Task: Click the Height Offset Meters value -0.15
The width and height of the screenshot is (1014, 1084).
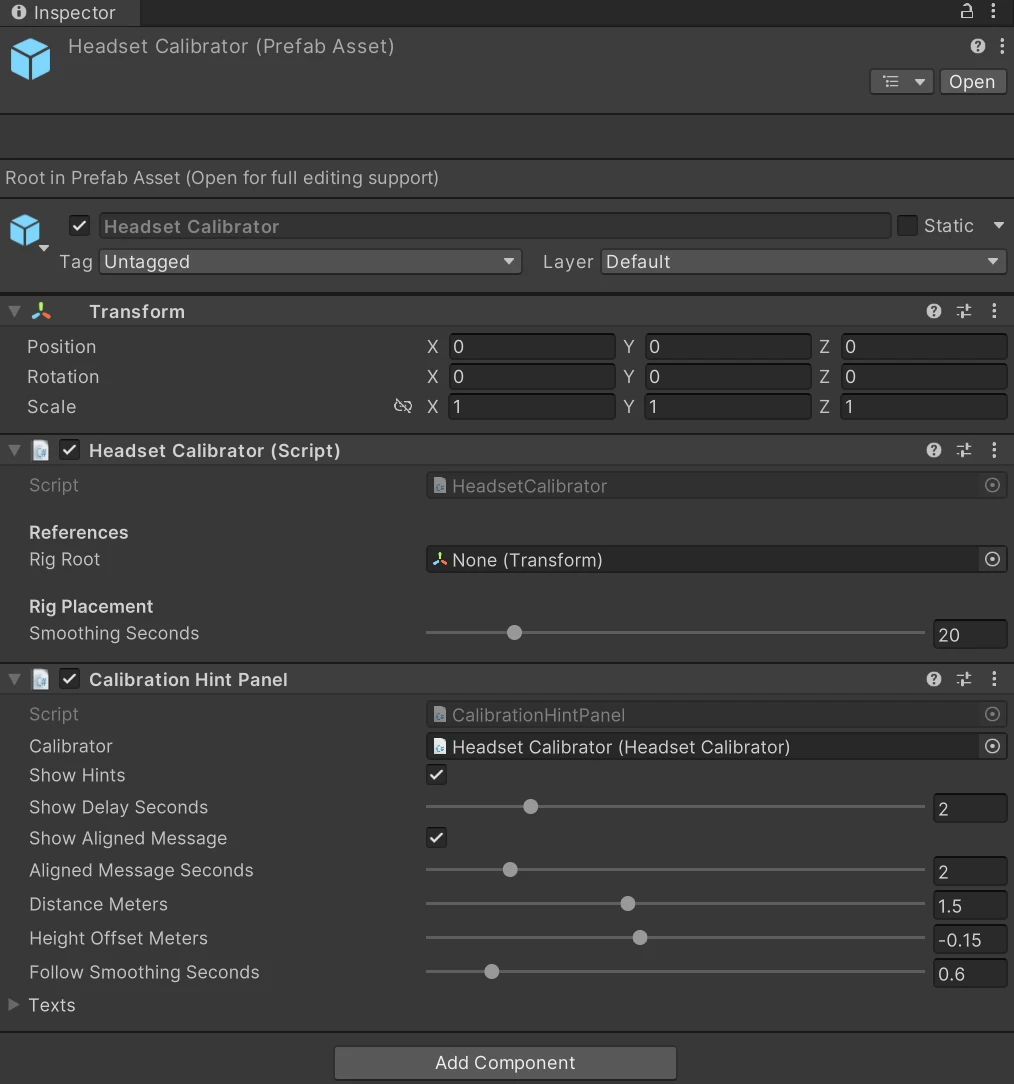Action: pyautogui.click(x=970, y=940)
